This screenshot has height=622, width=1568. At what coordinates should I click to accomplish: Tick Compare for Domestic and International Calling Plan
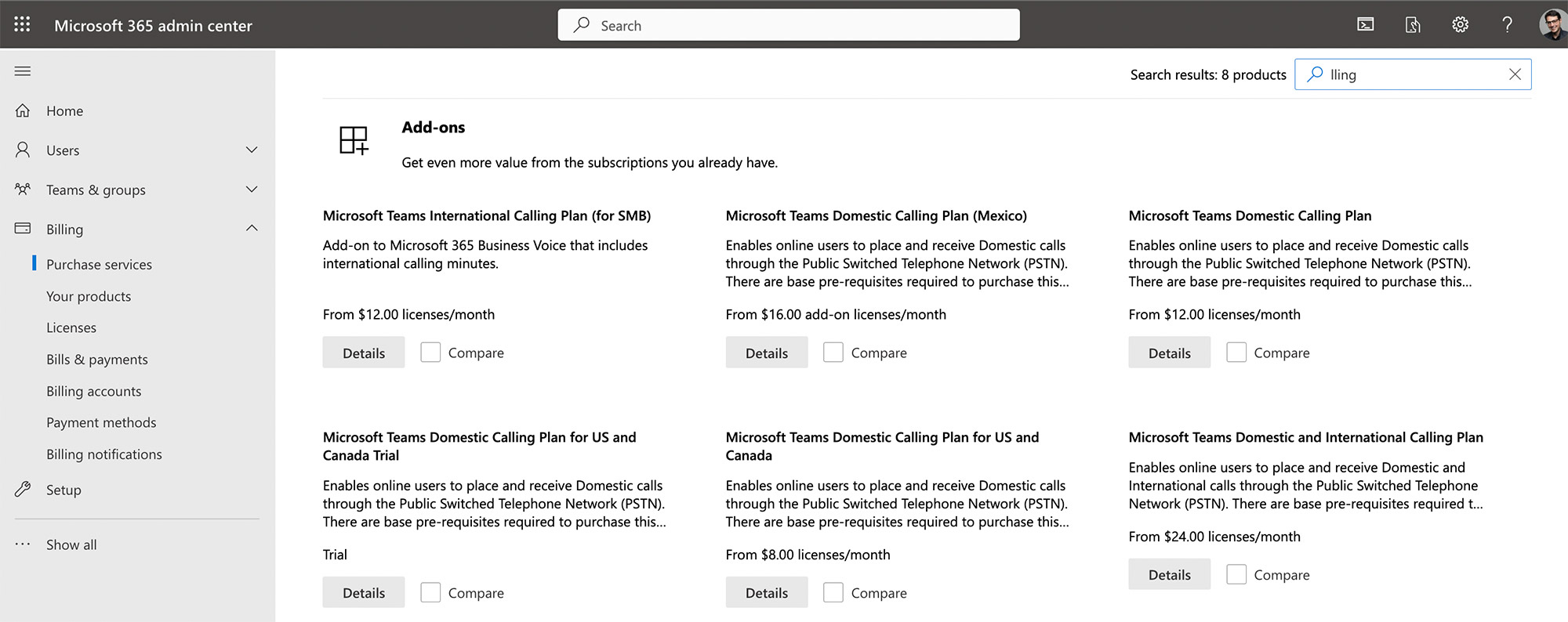(1236, 574)
